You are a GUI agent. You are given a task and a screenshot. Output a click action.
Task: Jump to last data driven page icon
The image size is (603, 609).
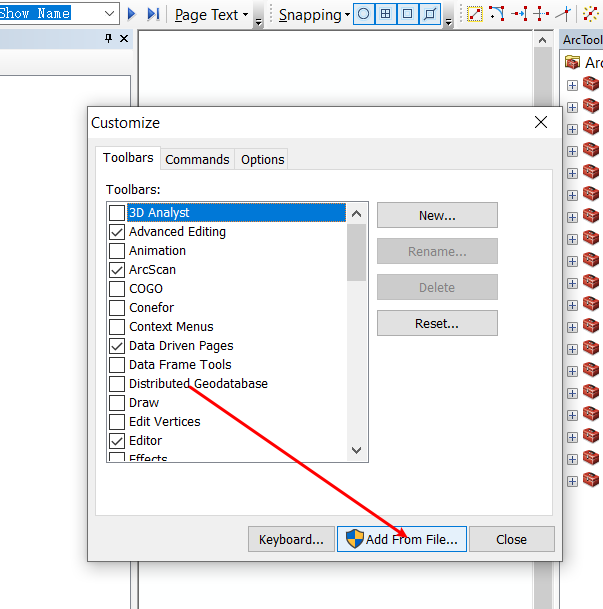[153, 14]
